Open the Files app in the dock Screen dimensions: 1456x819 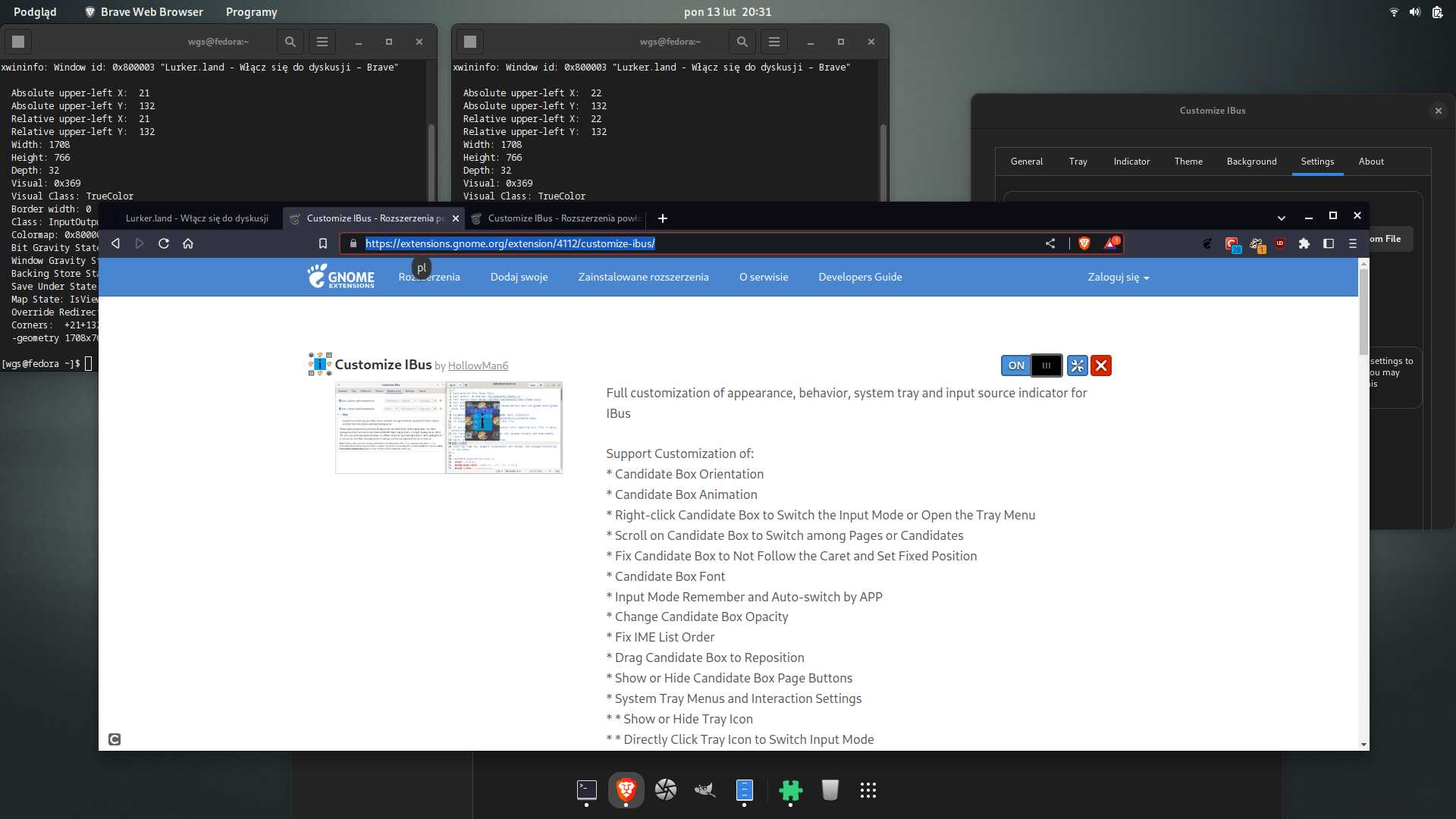745,790
